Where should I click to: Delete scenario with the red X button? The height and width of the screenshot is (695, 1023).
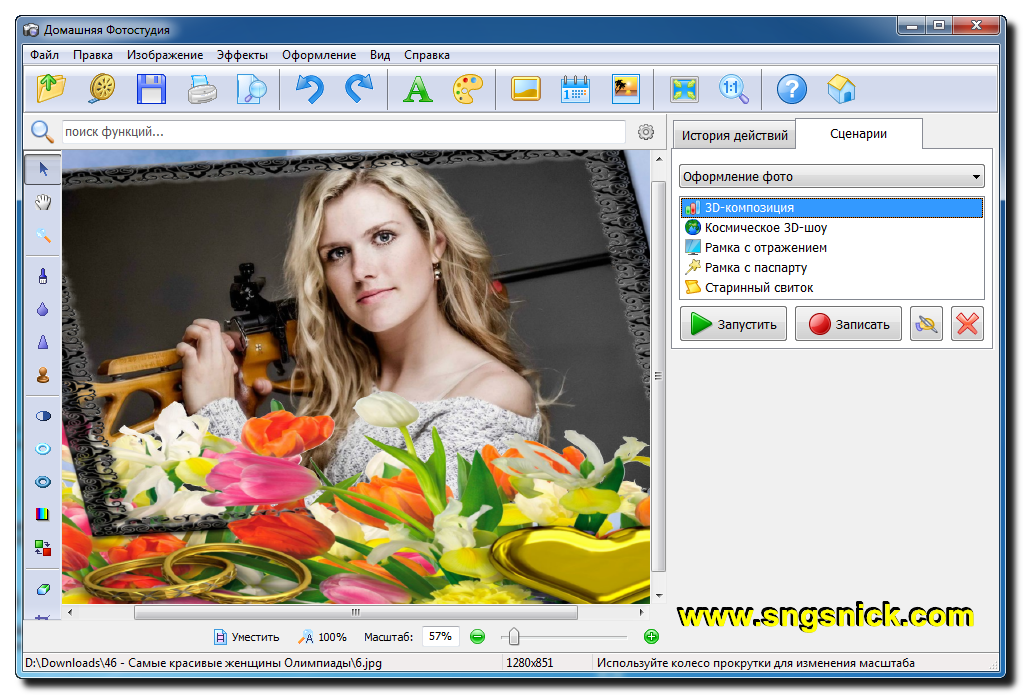[x=967, y=324]
